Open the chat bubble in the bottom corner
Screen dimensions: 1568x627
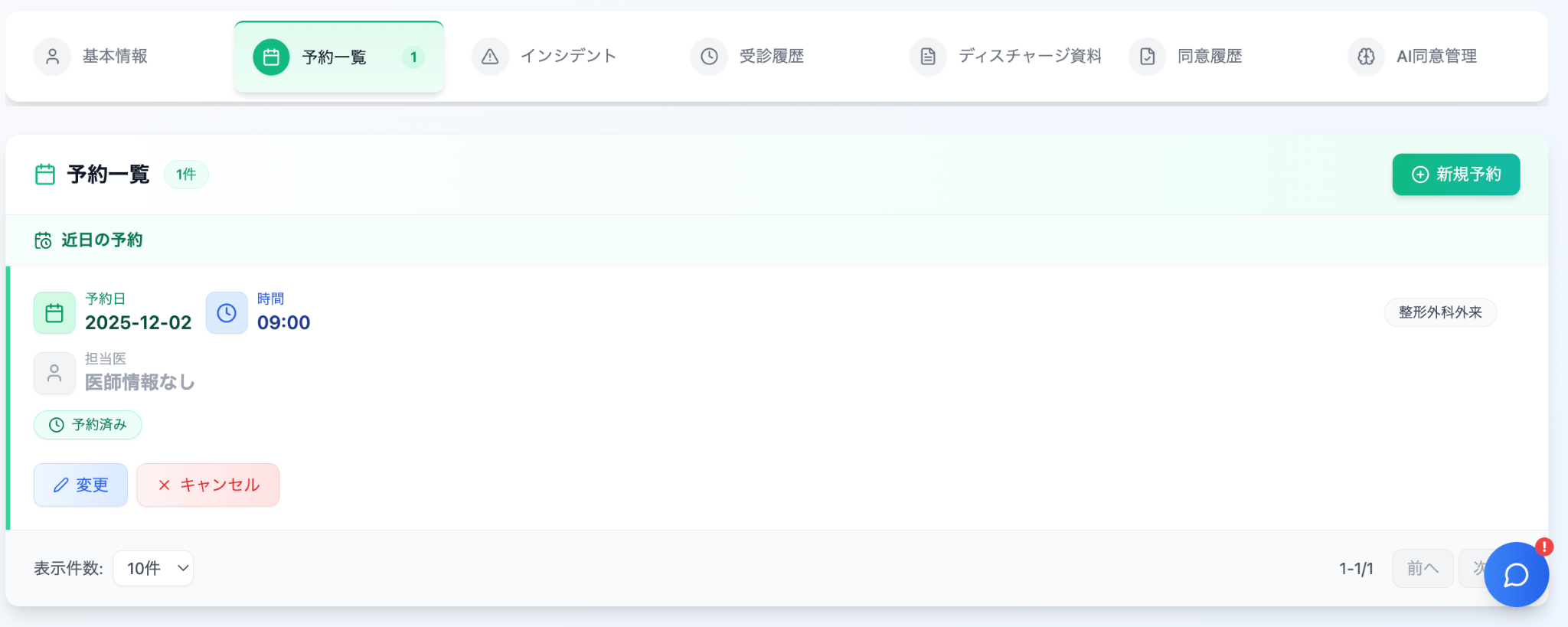tap(1516, 575)
